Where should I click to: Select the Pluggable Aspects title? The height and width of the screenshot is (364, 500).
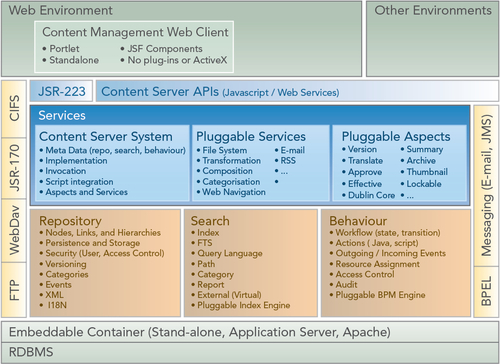pos(396,136)
